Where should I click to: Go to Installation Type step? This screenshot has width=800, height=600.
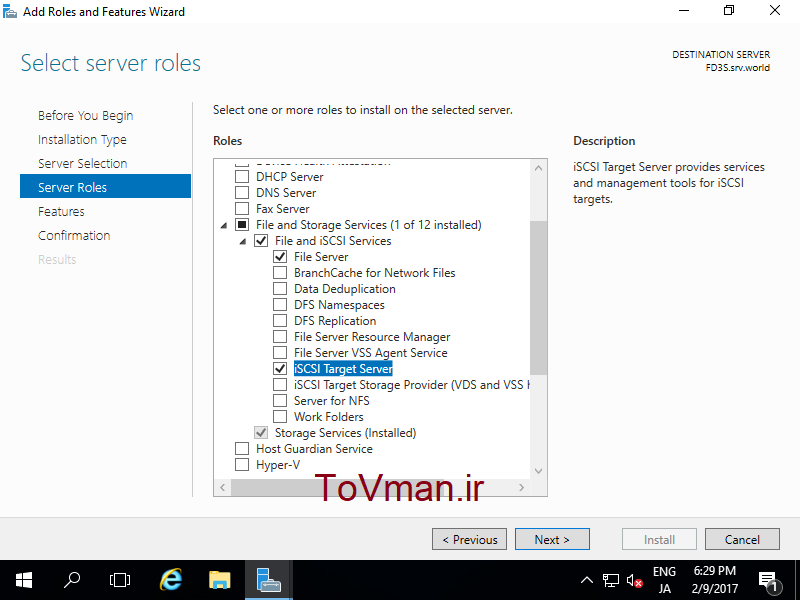[x=82, y=139]
